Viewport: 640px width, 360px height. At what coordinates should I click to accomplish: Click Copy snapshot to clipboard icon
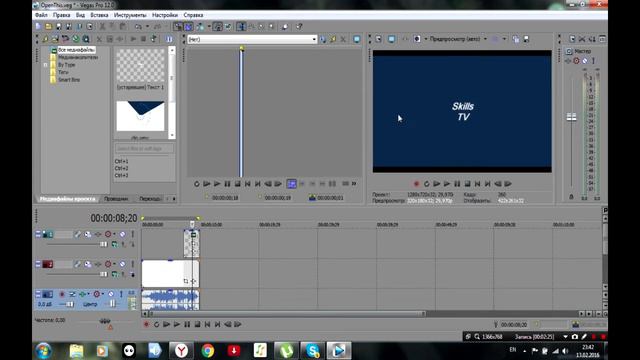click(516, 39)
